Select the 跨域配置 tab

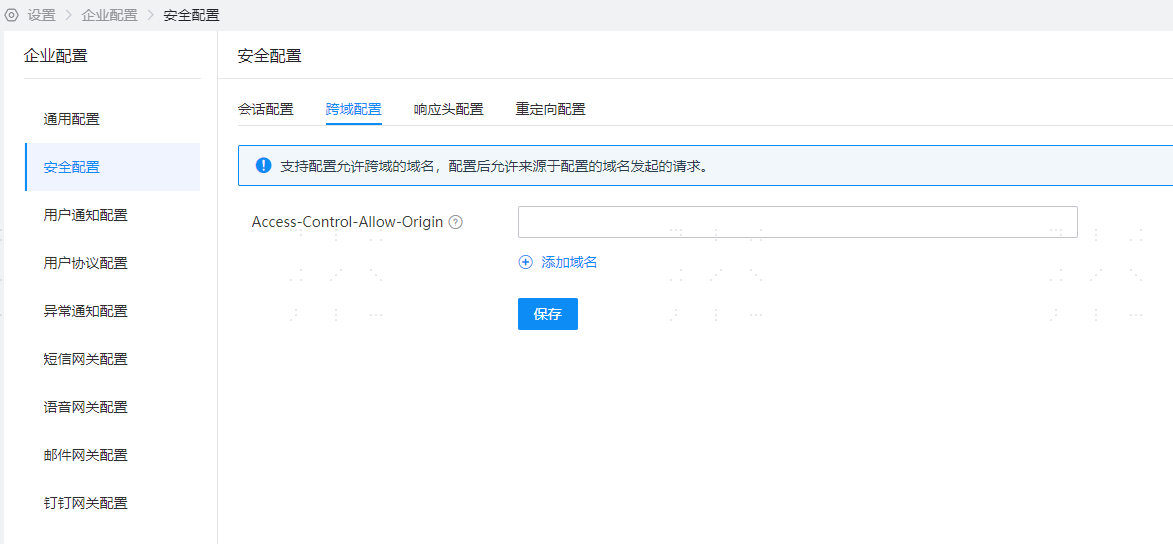354,109
